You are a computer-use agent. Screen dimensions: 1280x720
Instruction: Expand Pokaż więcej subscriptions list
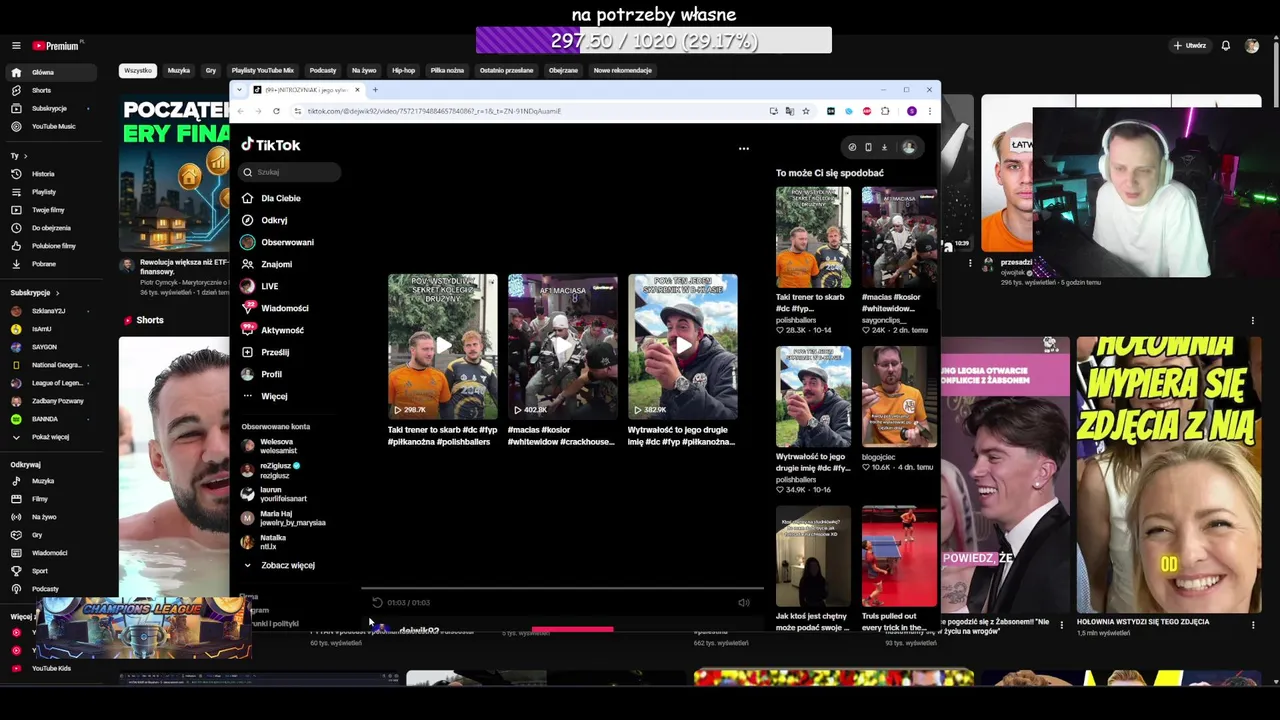click(x=50, y=437)
